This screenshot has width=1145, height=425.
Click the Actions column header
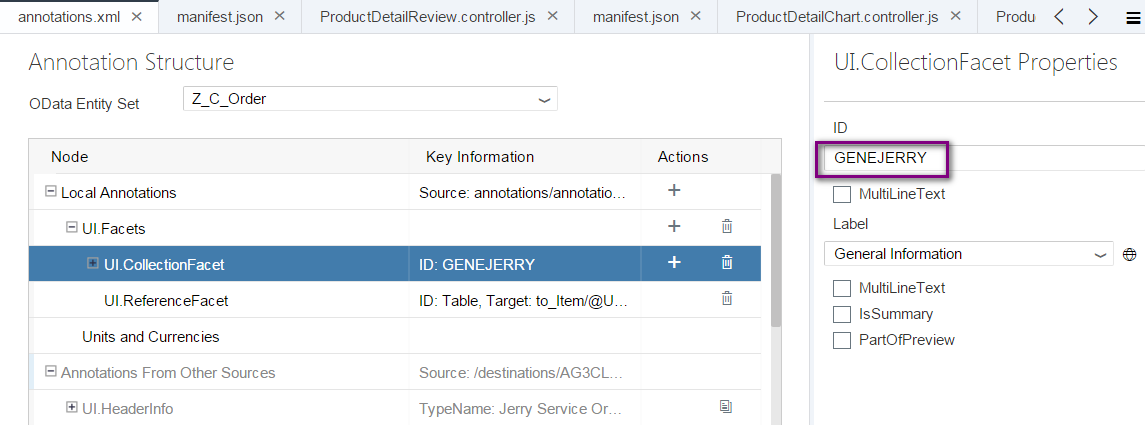683,157
